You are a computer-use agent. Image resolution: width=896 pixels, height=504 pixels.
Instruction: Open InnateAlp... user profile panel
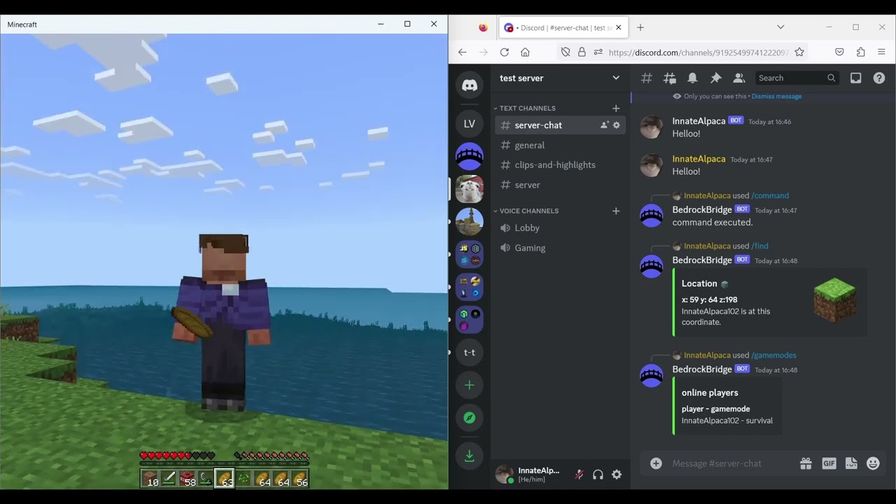point(531,474)
